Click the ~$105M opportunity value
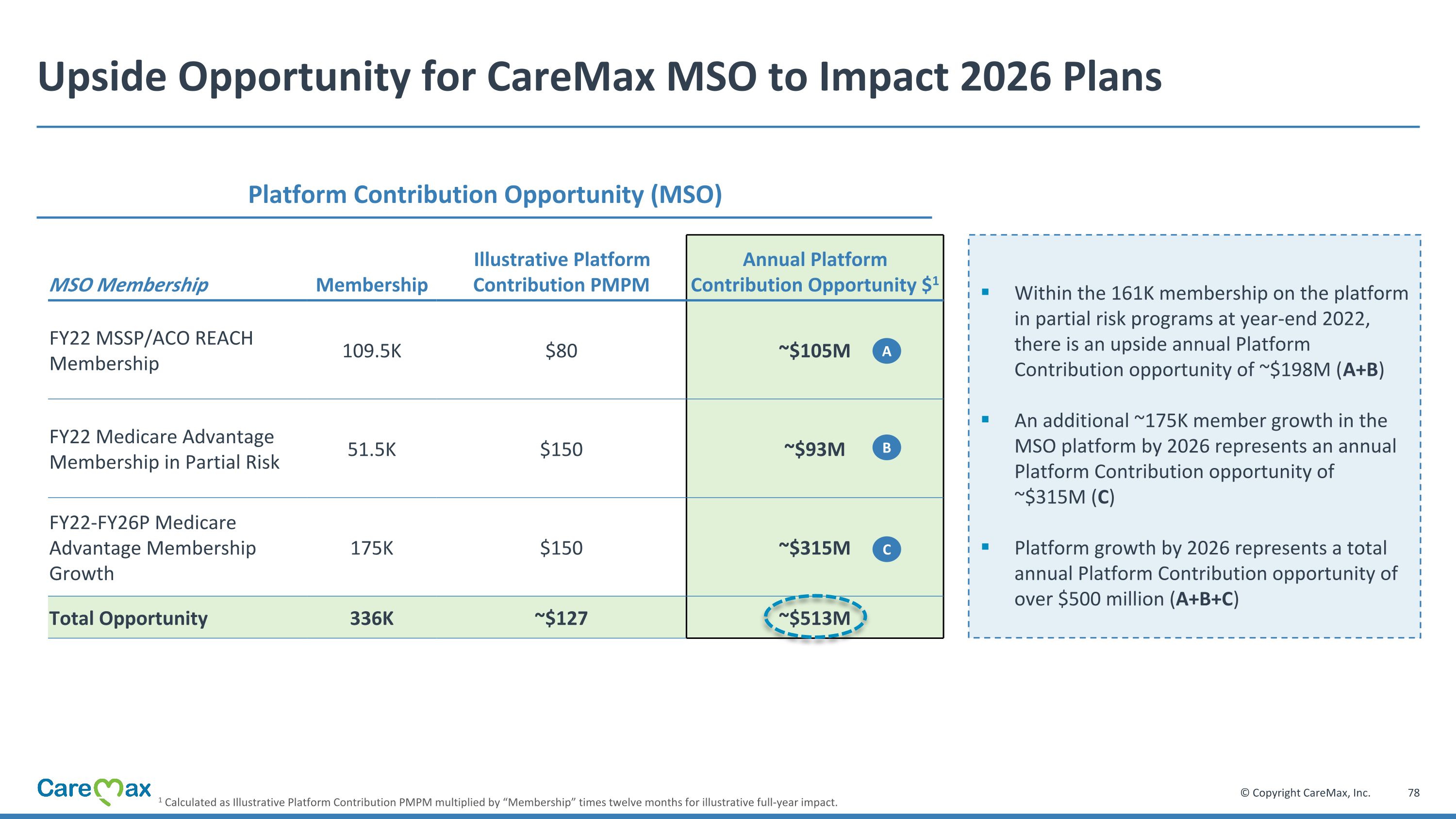This screenshot has width=1456, height=819. pos(814,351)
